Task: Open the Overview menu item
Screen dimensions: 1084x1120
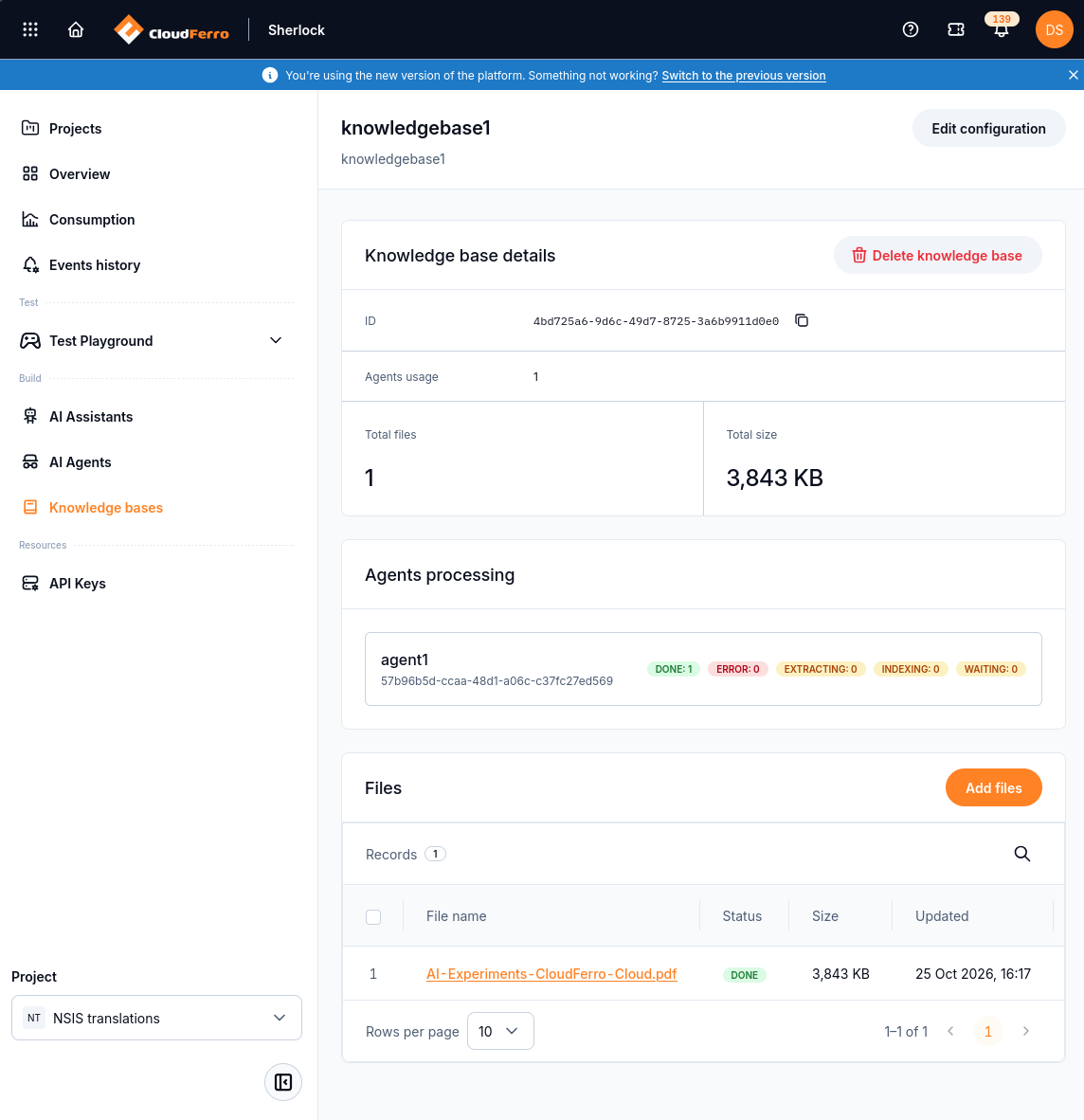Action: (x=80, y=174)
